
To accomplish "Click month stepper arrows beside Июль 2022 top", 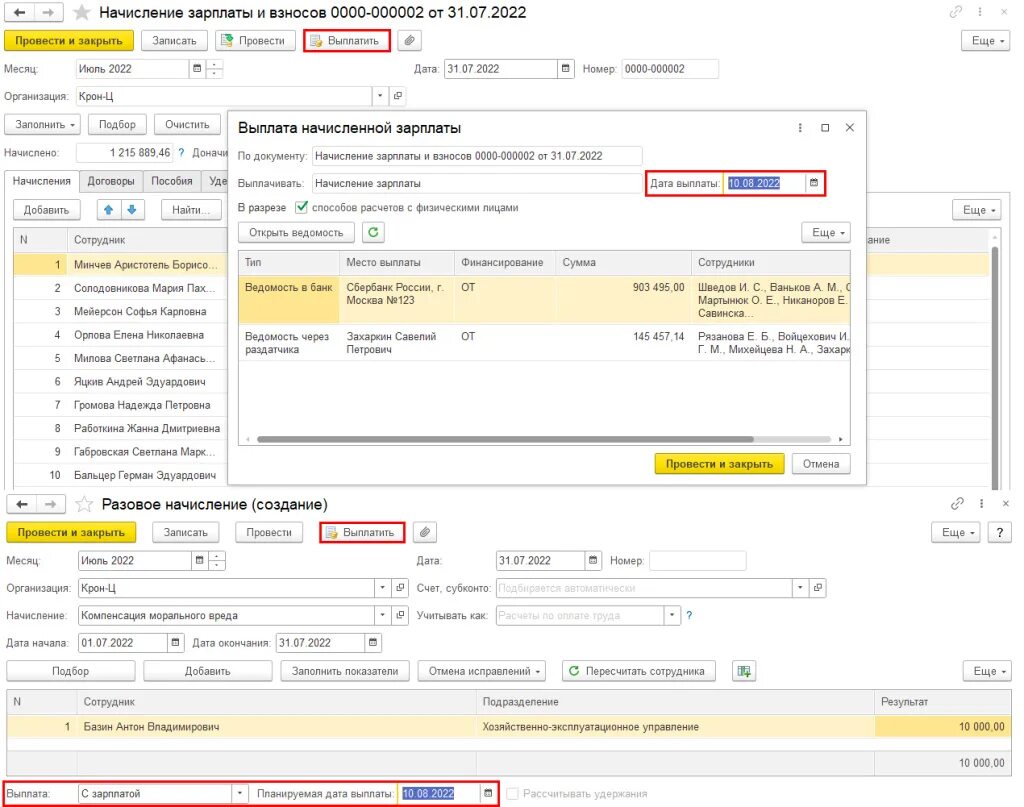I will click(214, 69).
